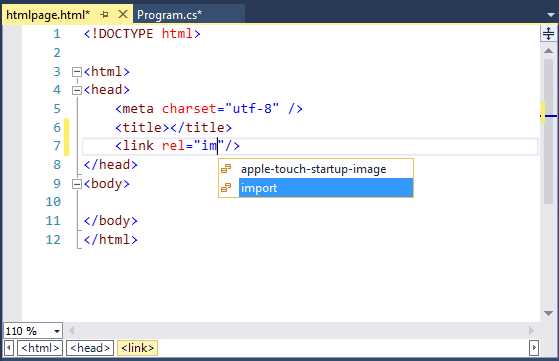This screenshot has width=559, height=361.
Task: Click the vertical scrollbar thumb
Action: pyautogui.click(x=548, y=131)
